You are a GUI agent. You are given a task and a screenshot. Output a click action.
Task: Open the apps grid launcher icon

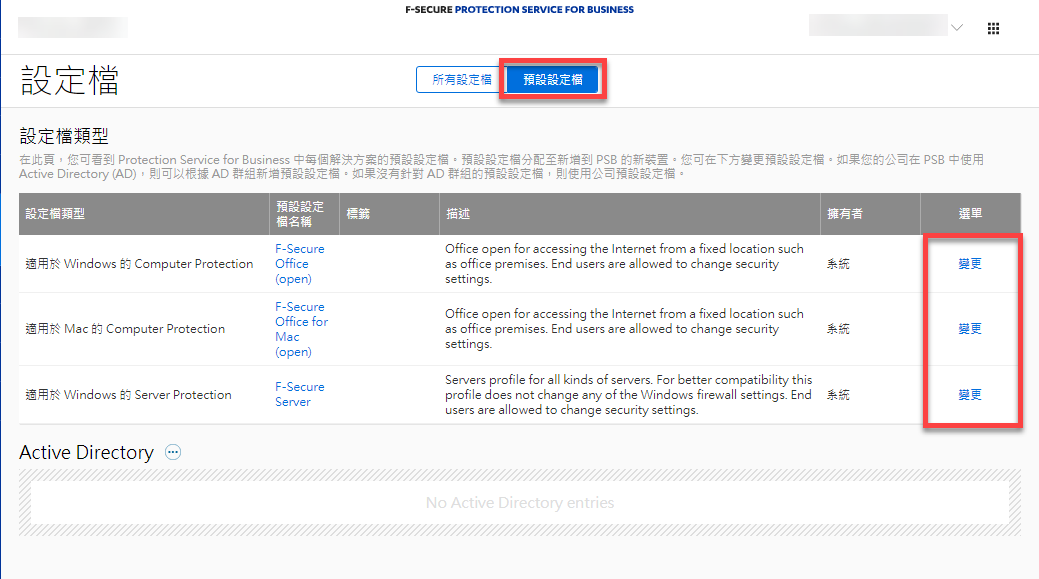993,29
